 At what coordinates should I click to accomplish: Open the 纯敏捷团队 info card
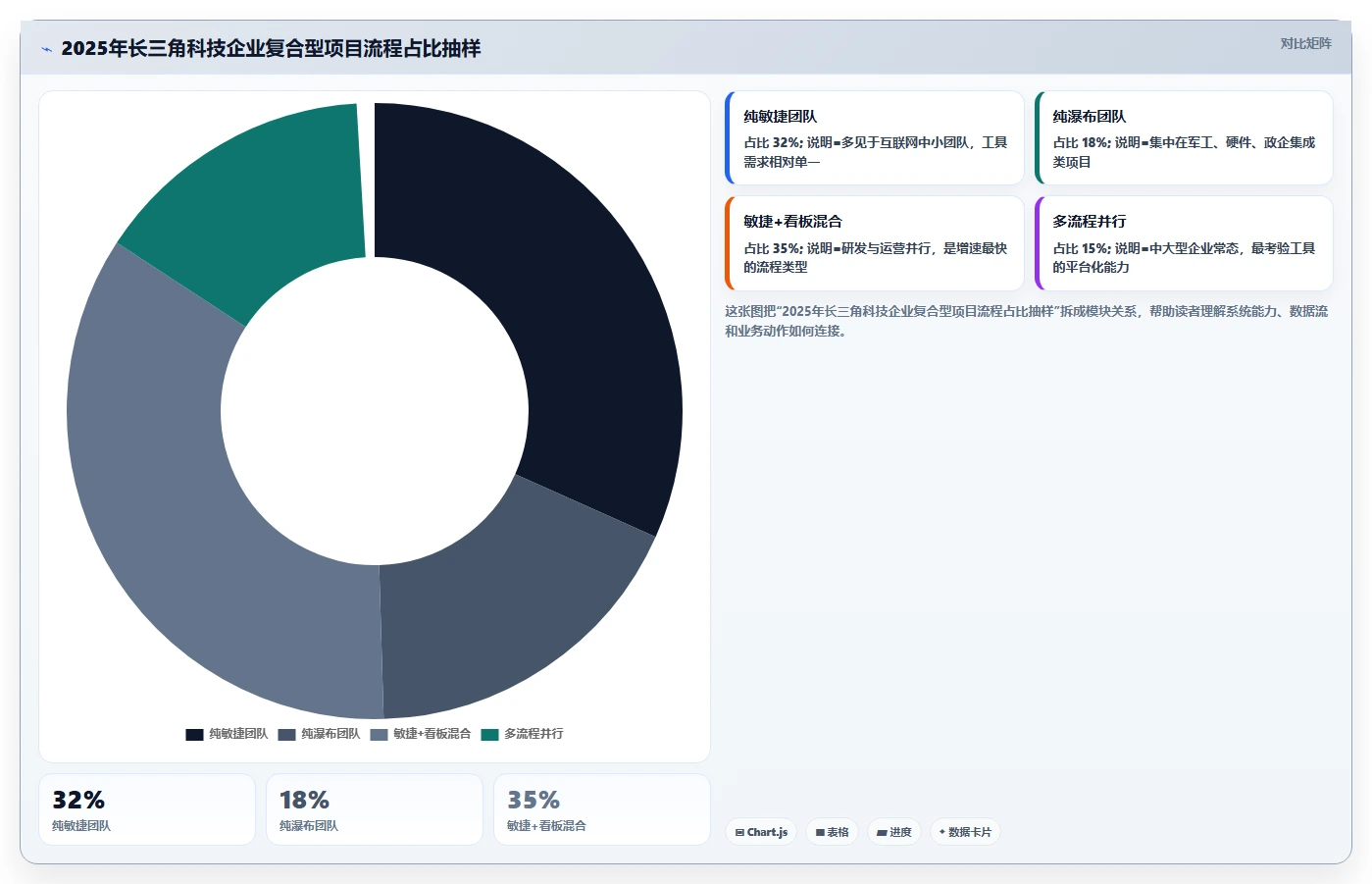point(875,138)
